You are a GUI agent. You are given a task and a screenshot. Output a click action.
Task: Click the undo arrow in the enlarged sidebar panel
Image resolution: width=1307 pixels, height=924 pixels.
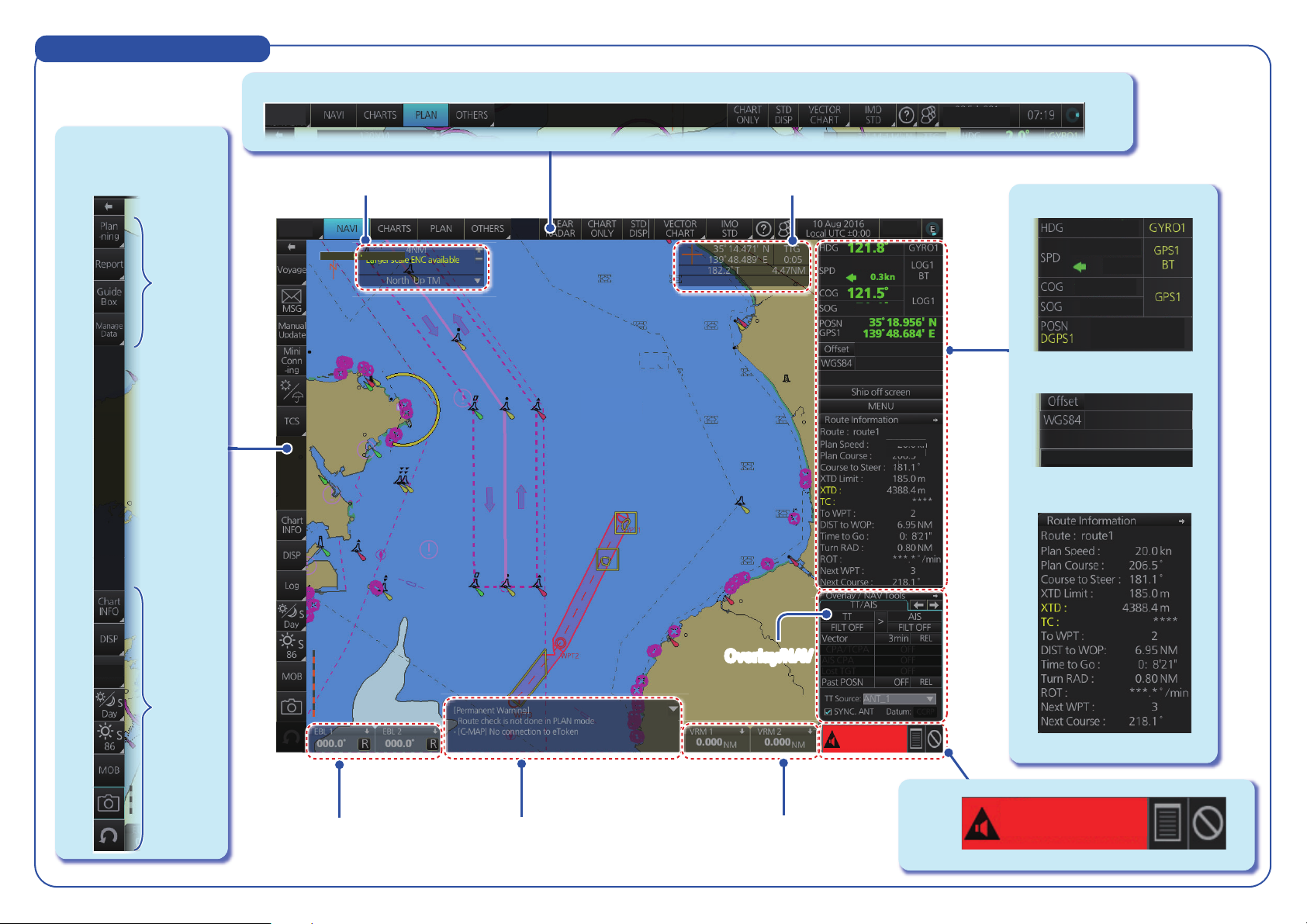pyautogui.click(x=109, y=835)
